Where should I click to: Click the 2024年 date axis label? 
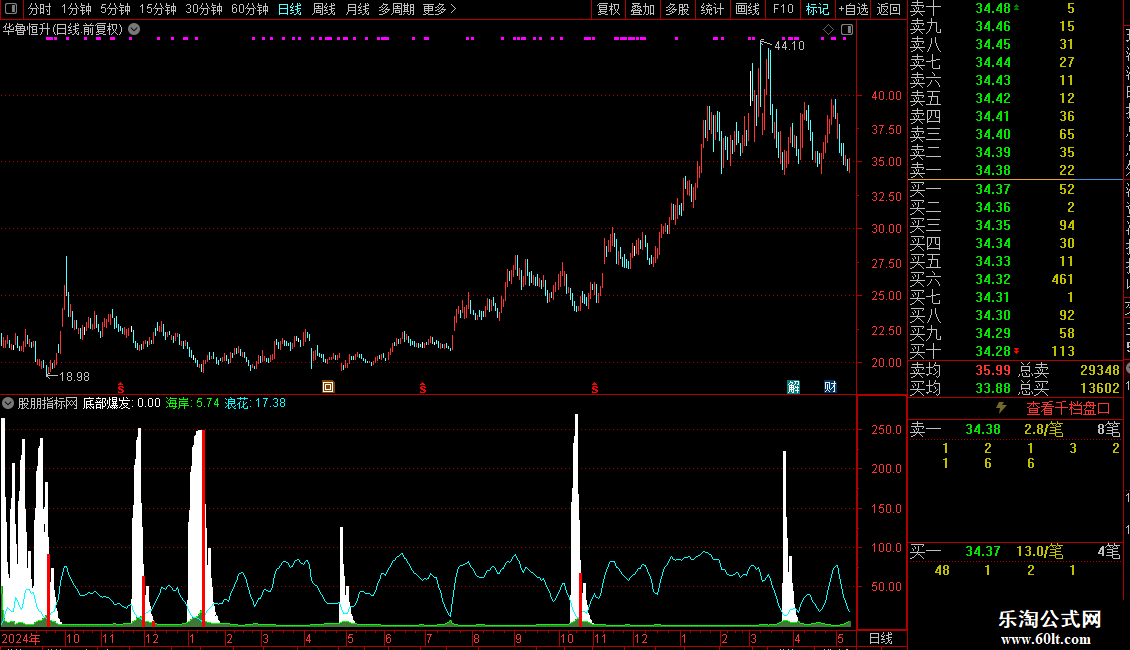pyautogui.click(x=21, y=638)
